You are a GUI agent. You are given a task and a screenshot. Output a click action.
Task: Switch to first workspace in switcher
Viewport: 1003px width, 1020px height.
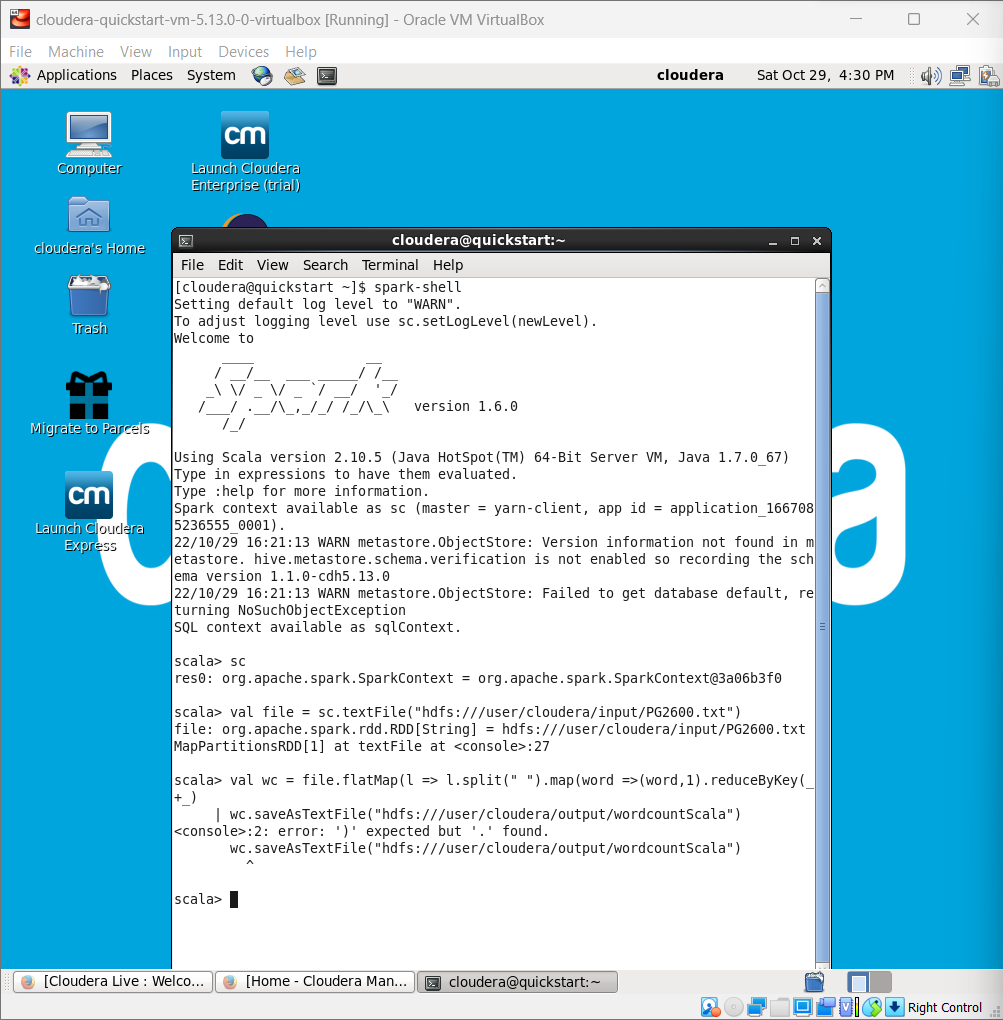coord(859,982)
